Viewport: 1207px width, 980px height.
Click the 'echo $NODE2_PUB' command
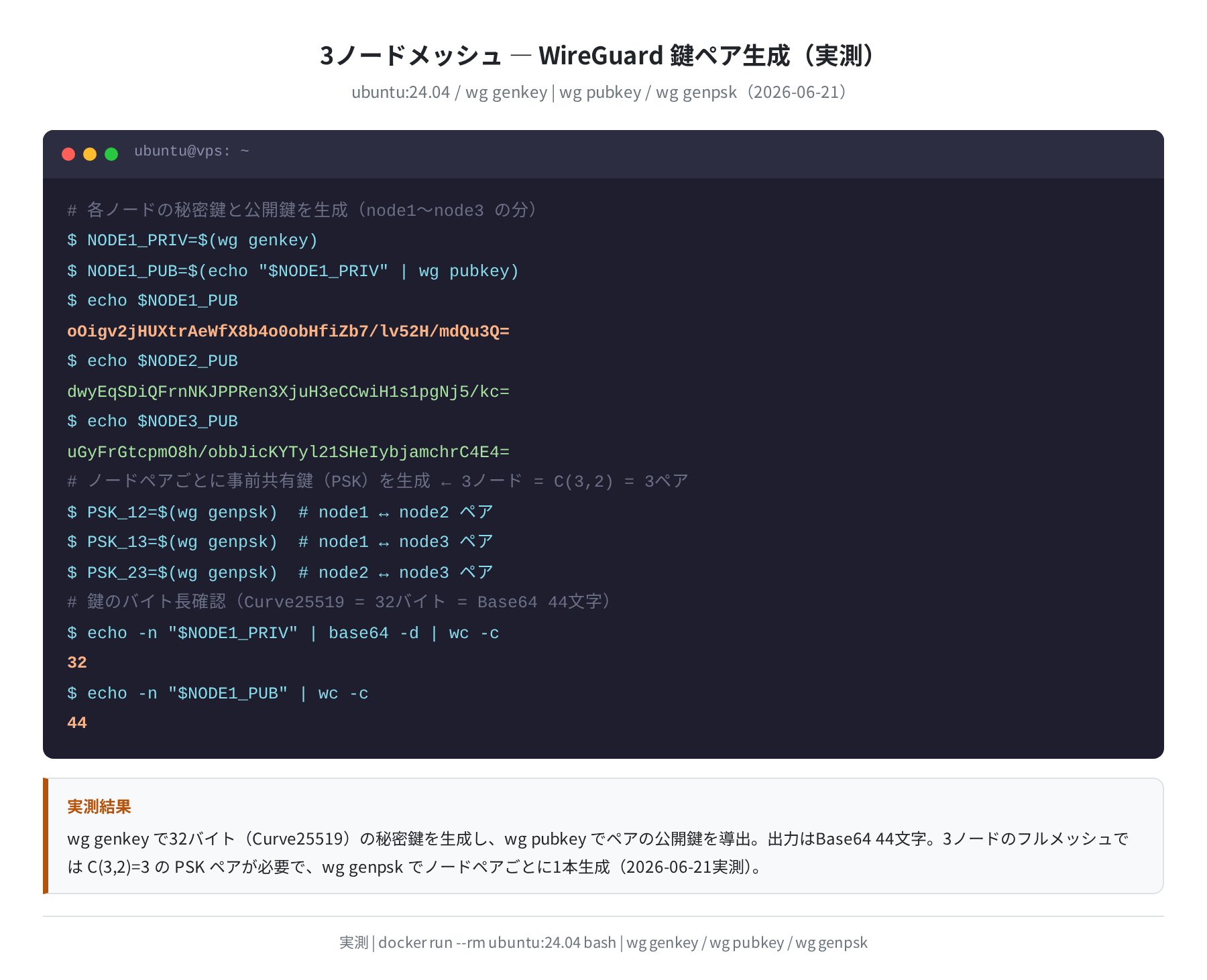tap(153, 361)
